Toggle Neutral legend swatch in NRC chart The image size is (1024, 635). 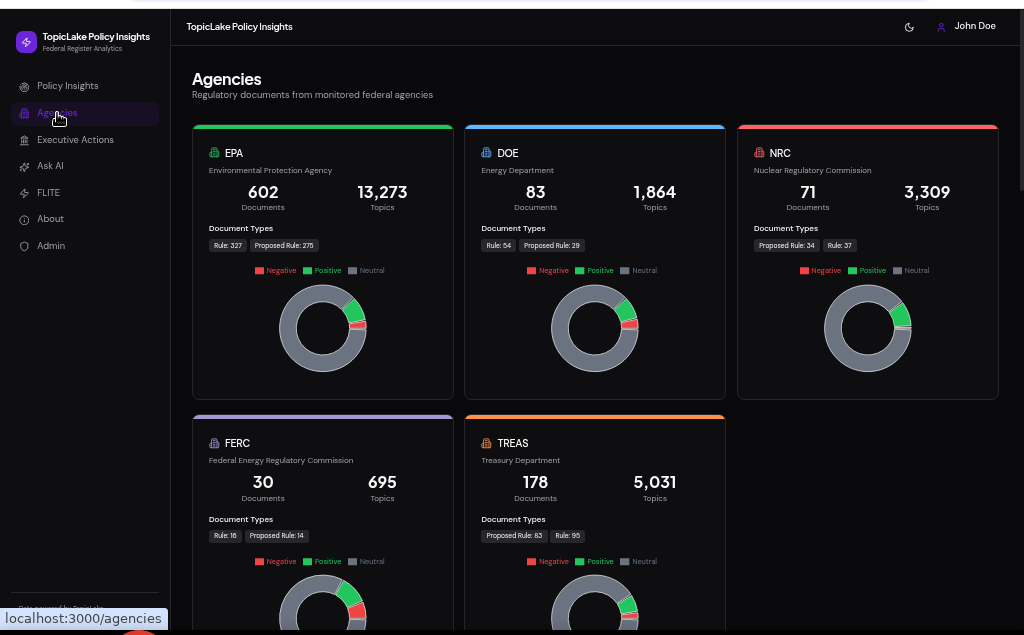pos(897,270)
